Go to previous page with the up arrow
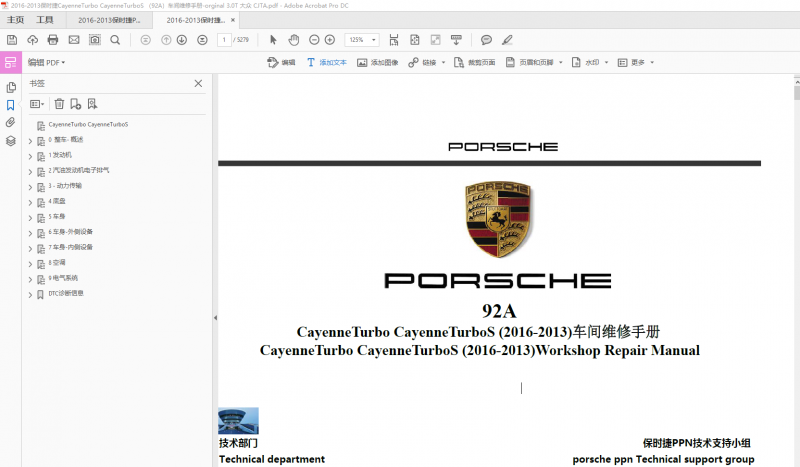This screenshot has height=467, width=800. (x=166, y=40)
